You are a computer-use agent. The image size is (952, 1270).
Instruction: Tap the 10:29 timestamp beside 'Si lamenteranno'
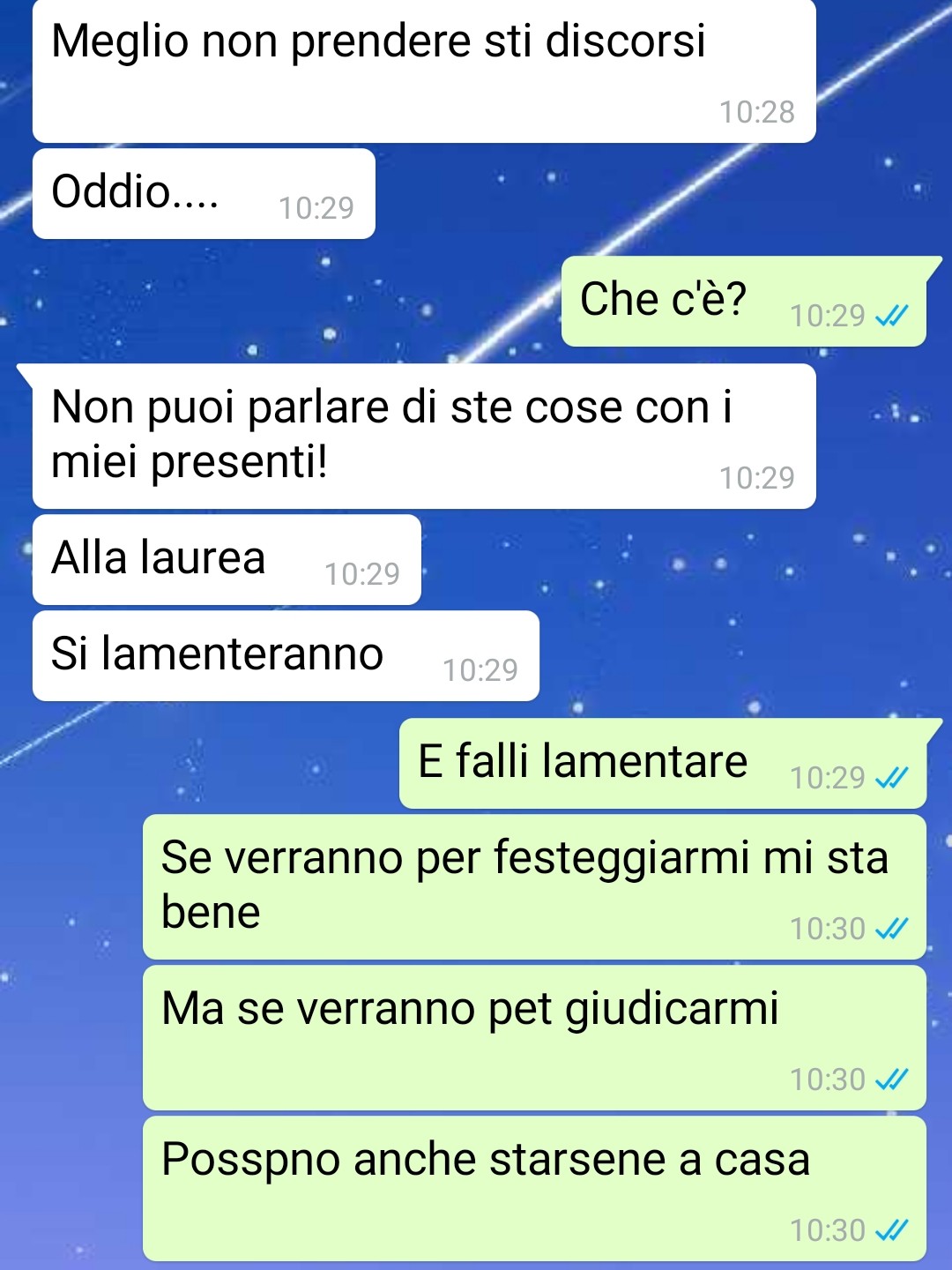(x=480, y=670)
